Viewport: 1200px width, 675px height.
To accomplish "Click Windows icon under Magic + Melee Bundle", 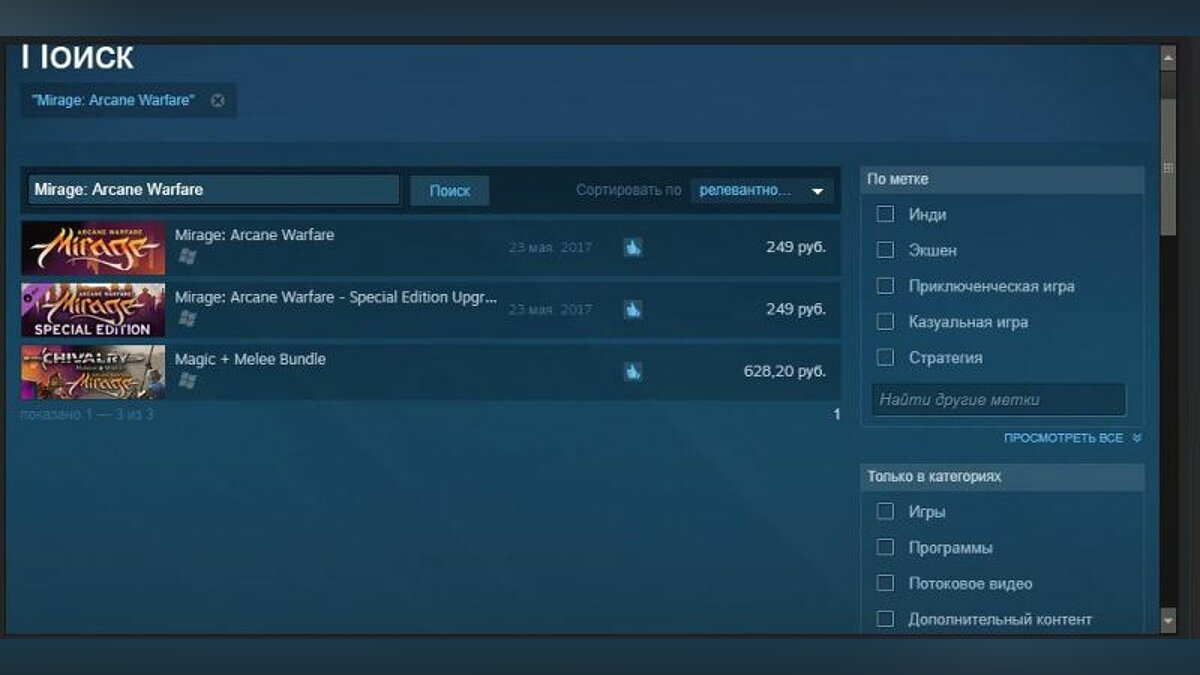I will 187,381.
